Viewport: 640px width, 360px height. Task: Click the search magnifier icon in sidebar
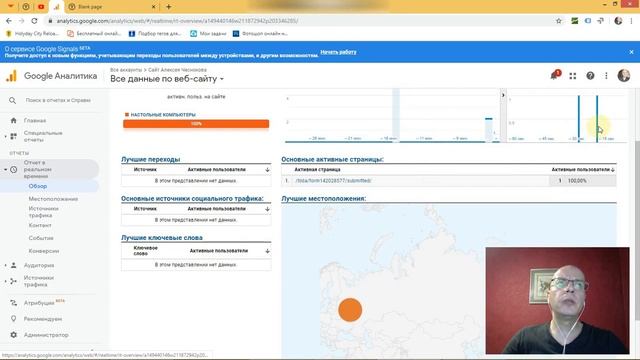(13, 100)
